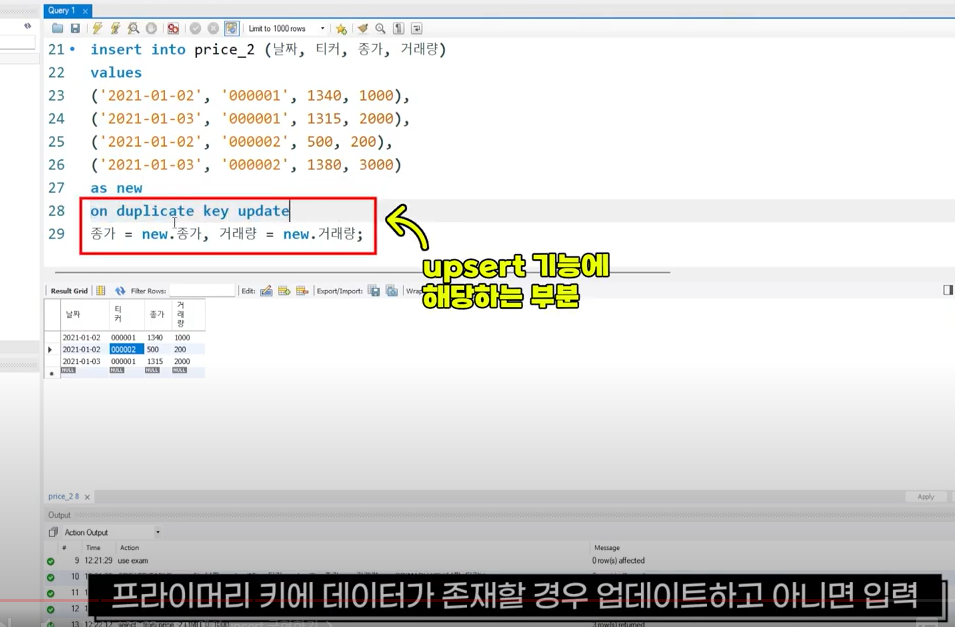Select cell 000002 in result grid

tap(126, 349)
